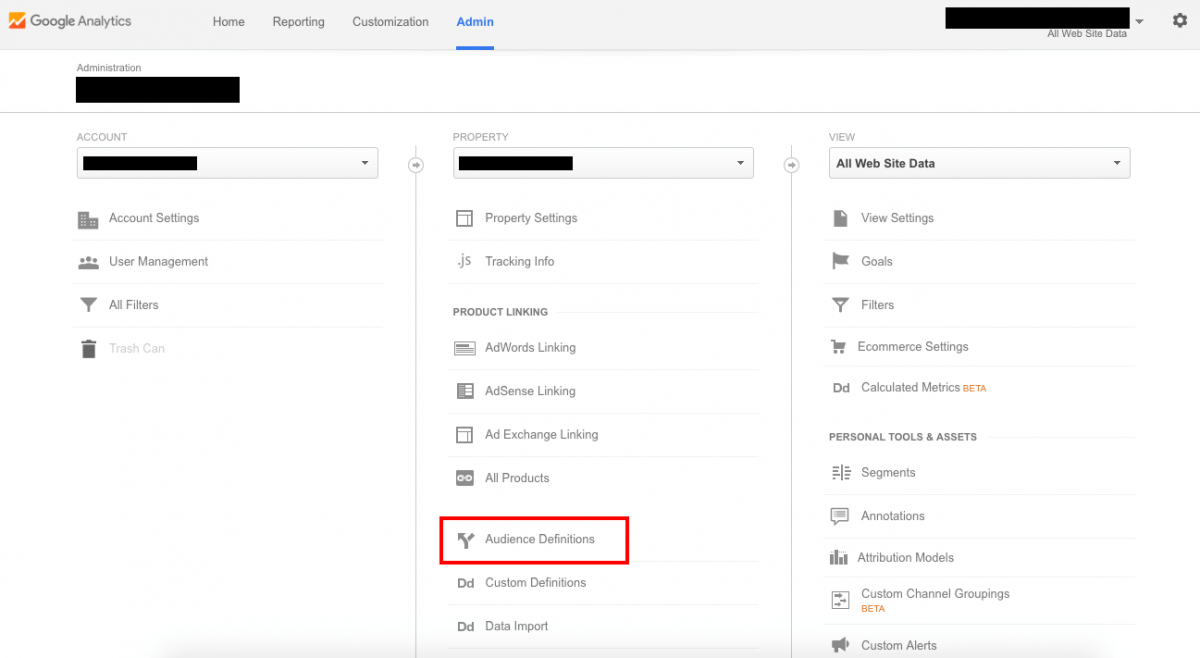
Task: Click the Segments icon
Action: (840, 473)
